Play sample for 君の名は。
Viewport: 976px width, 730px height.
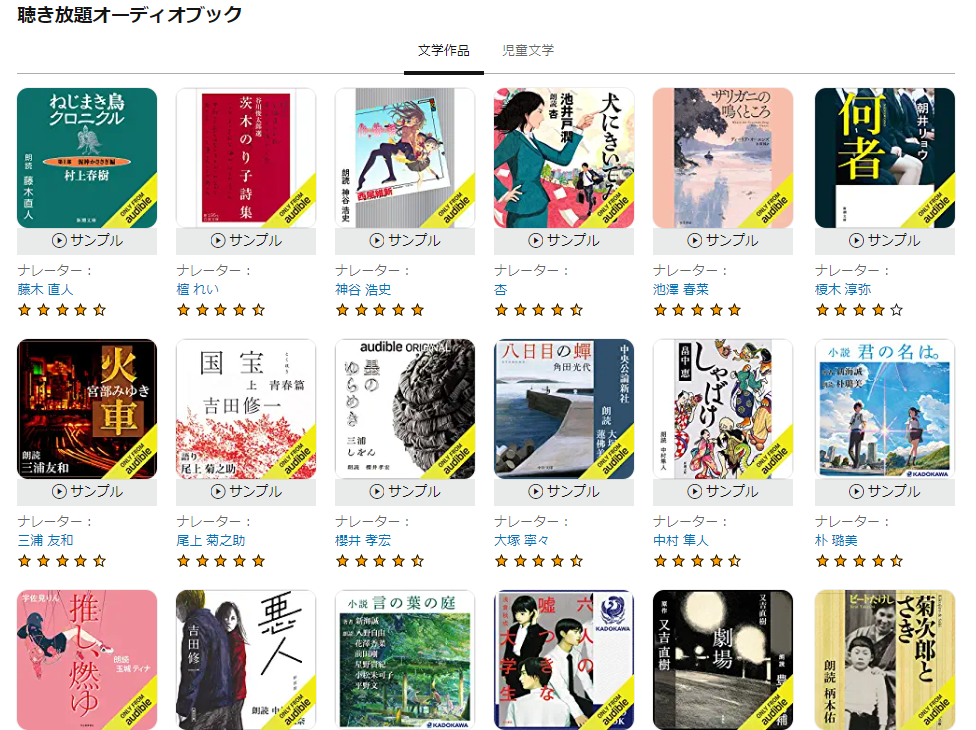884,492
